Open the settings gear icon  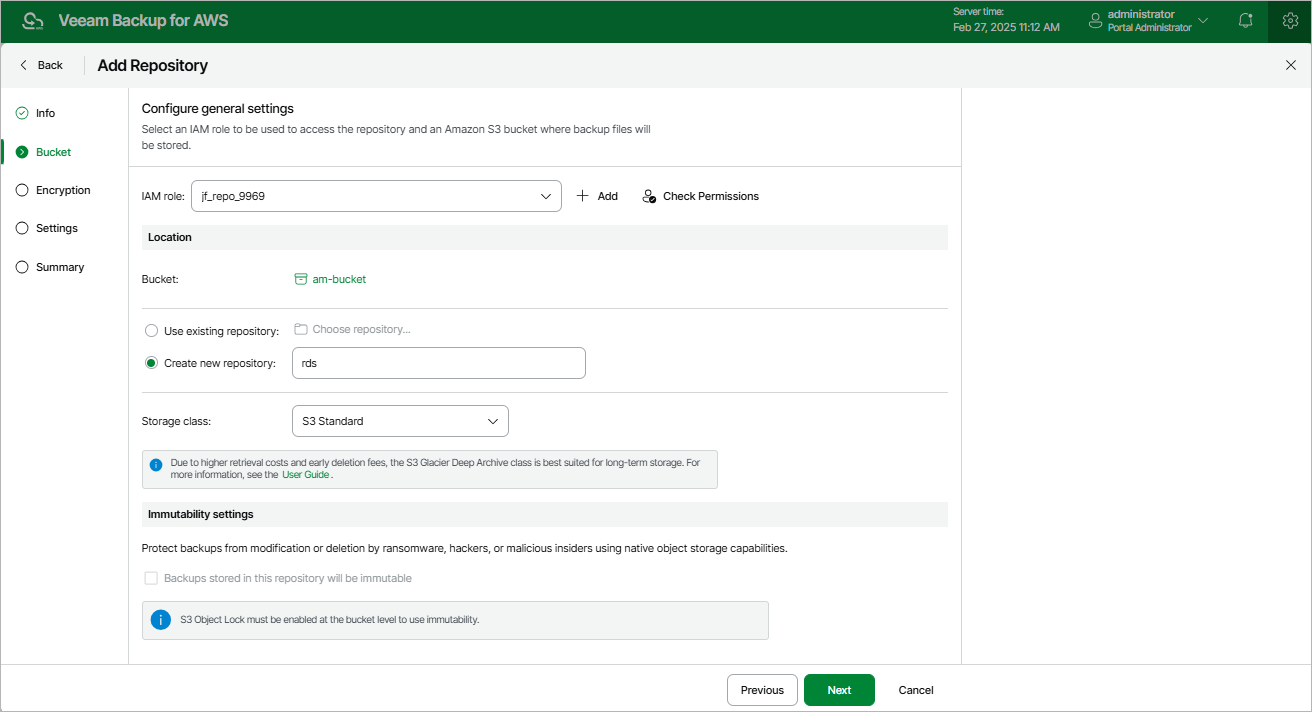1290,21
